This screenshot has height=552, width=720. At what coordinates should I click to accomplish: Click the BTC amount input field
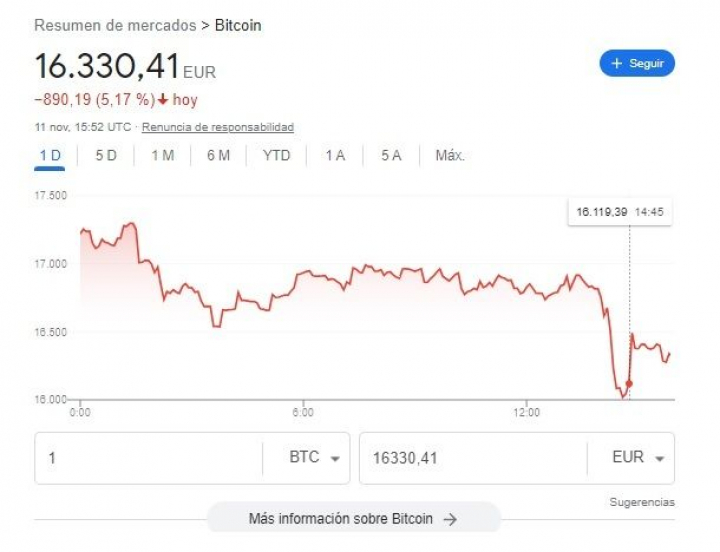[x=150, y=458]
